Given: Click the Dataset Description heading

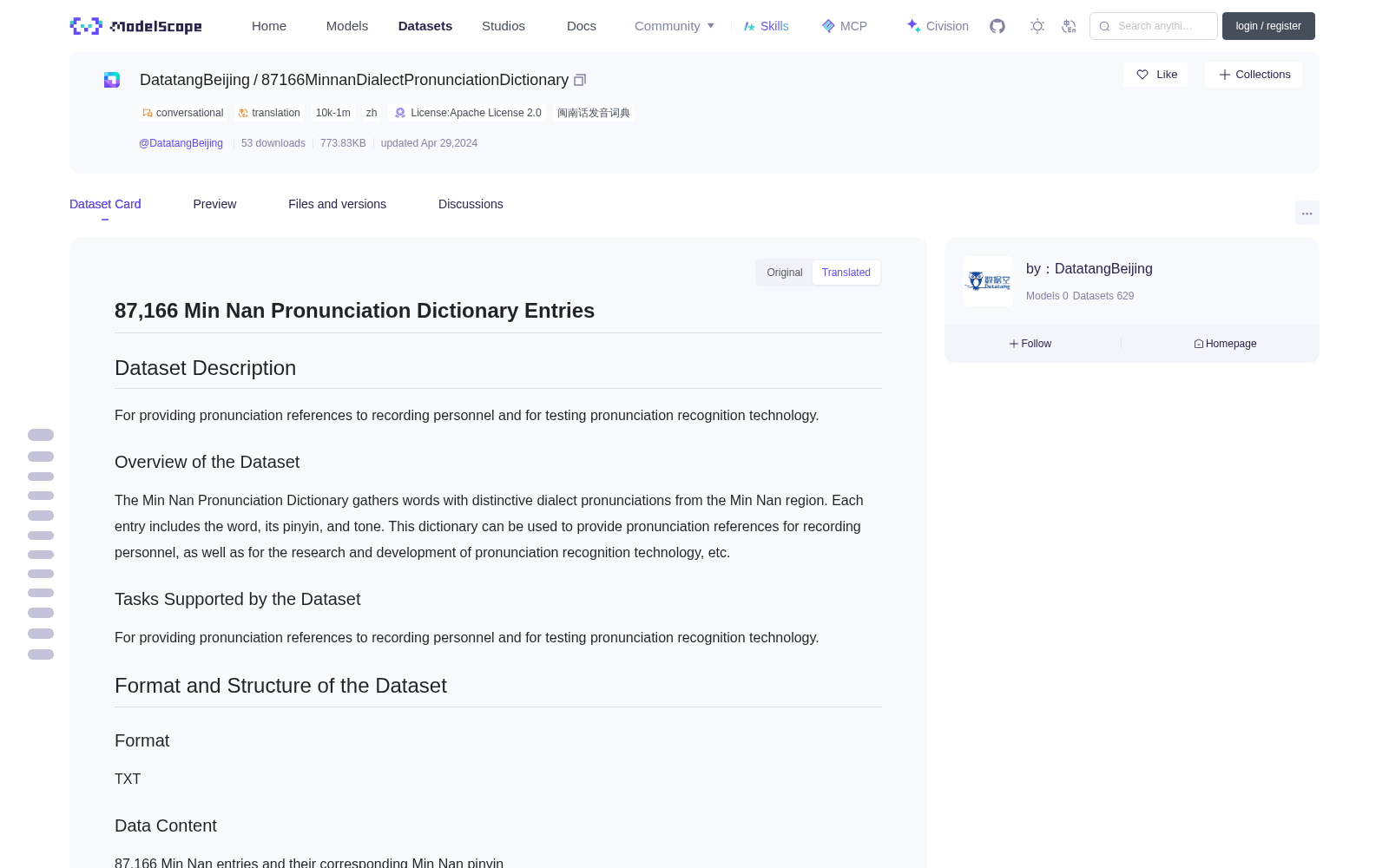Looking at the screenshot, I should [205, 368].
